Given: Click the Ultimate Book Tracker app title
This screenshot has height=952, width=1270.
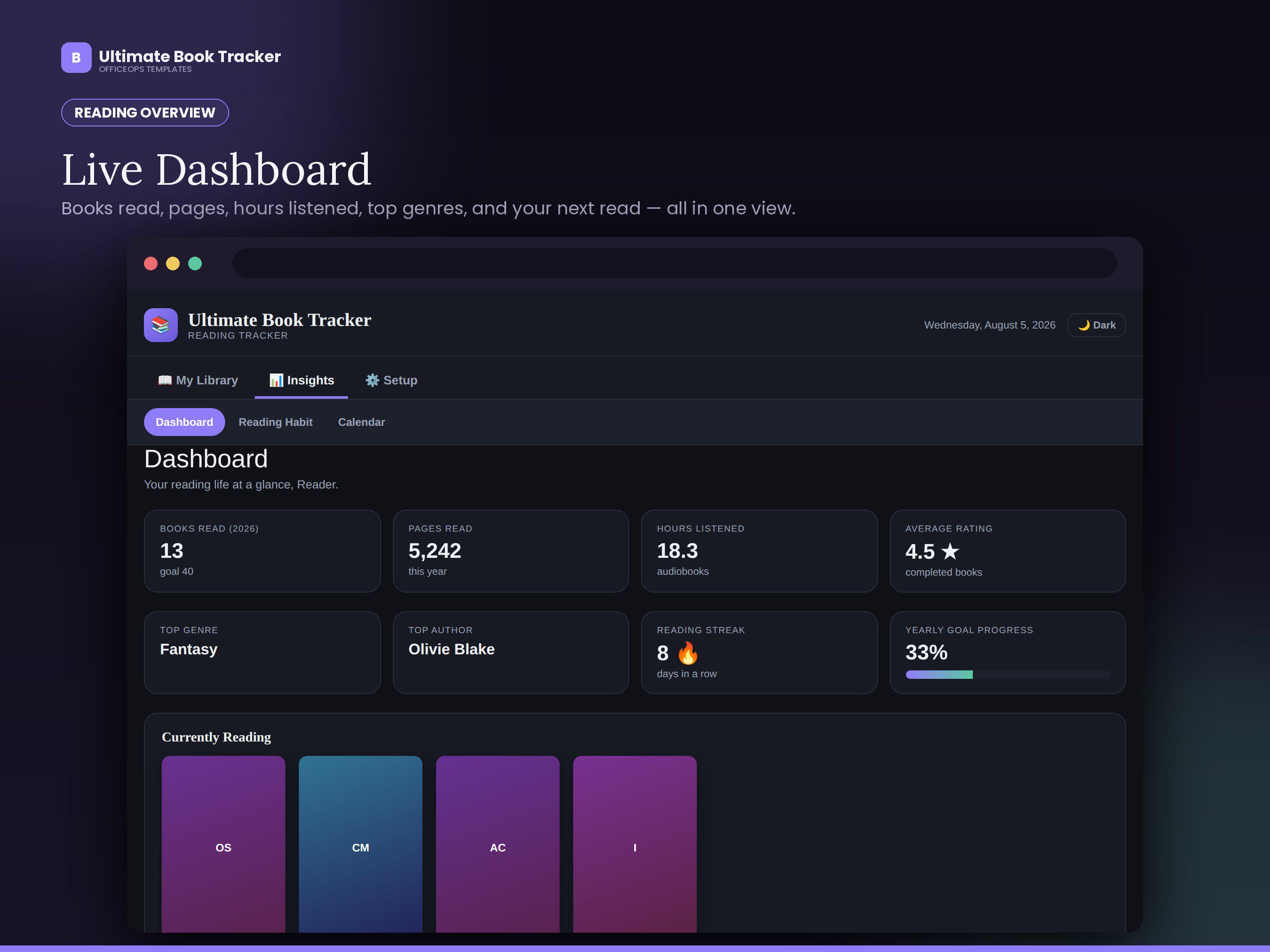Looking at the screenshot, I should tap(279, 320).
